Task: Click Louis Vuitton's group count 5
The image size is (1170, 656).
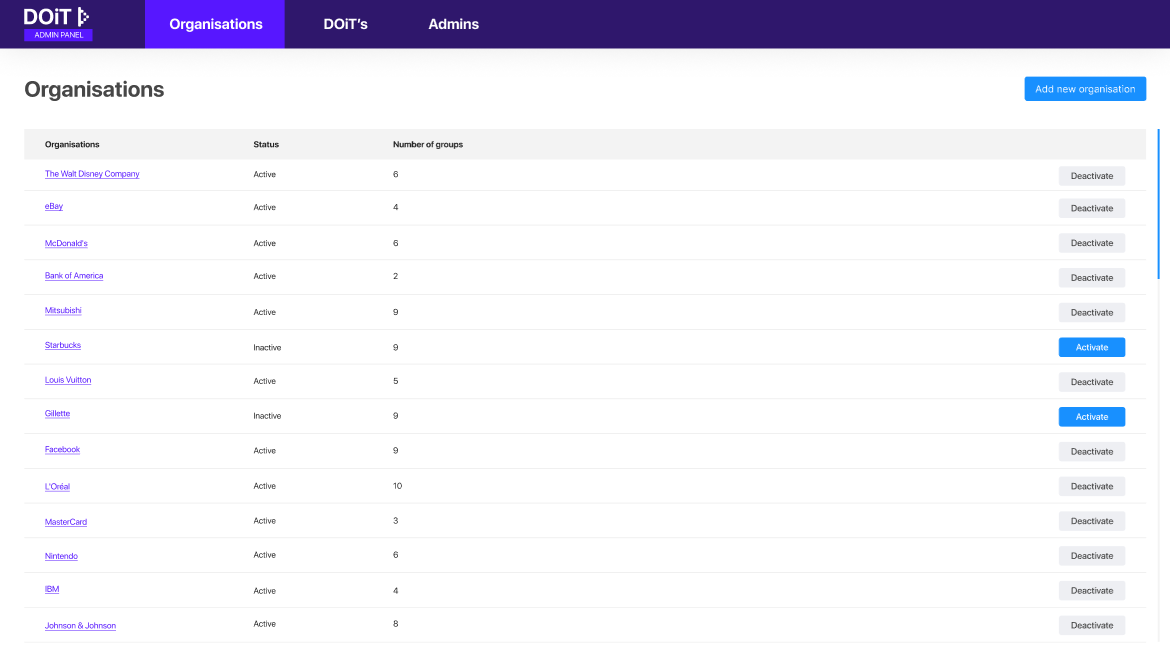Action: coord(395,381)
